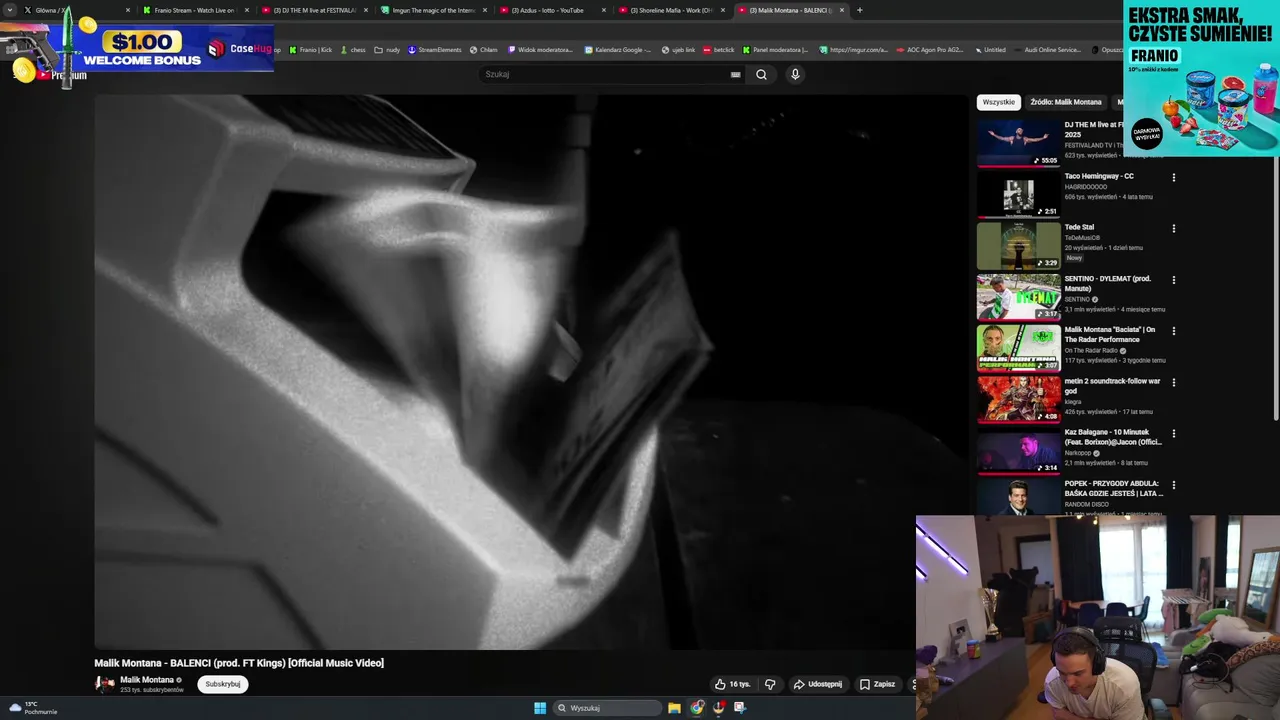Start voice search with the microphone icon
Viewport: 1280px width, 720px height.
click(795, 74)
